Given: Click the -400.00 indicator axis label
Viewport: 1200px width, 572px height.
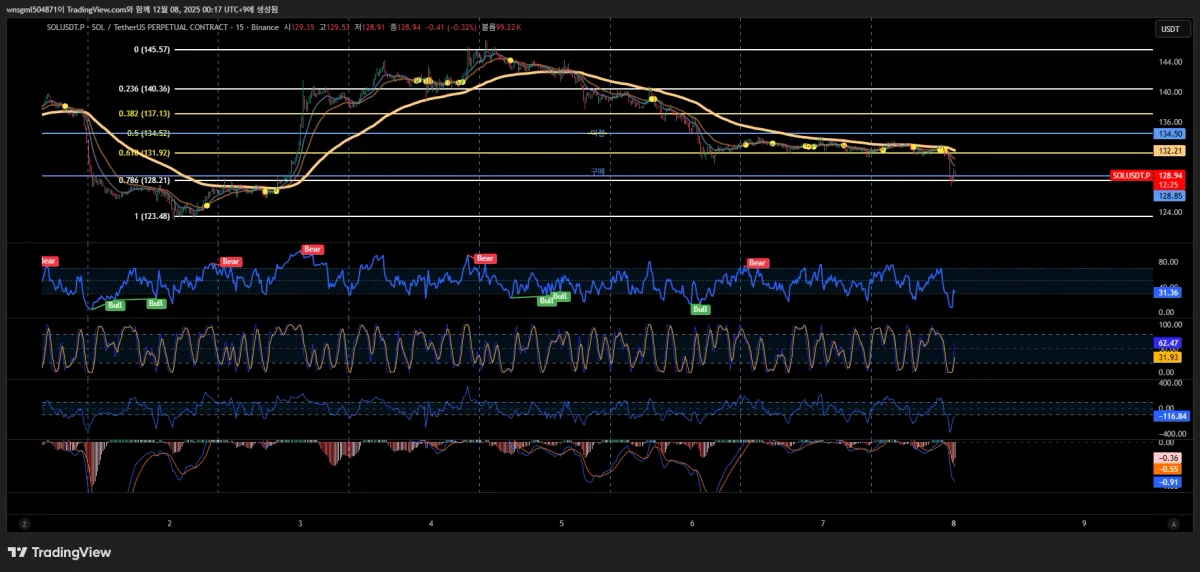Looking at the screenshot, I should pos(1170,433).
